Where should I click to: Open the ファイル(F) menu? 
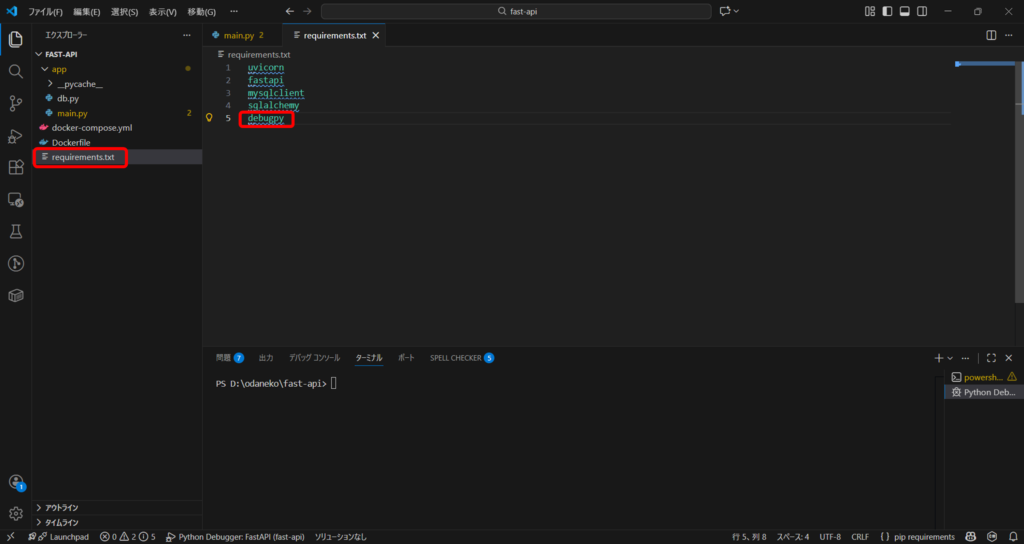click(x=45, y=11)
